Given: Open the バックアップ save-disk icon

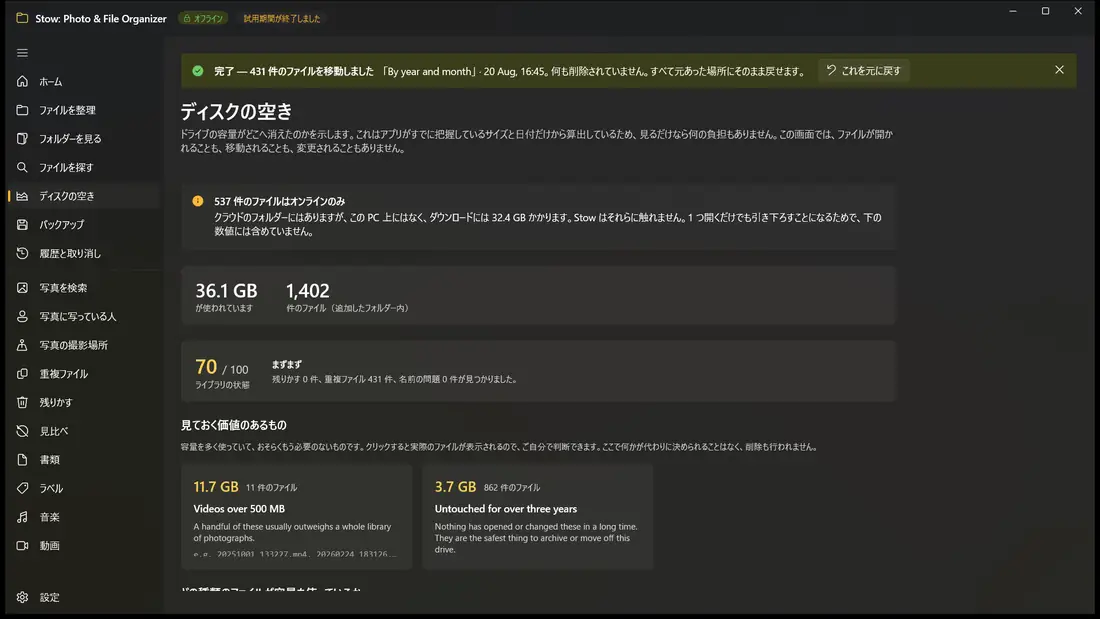Looking at the screenshot, I should [x=22, y=225].
